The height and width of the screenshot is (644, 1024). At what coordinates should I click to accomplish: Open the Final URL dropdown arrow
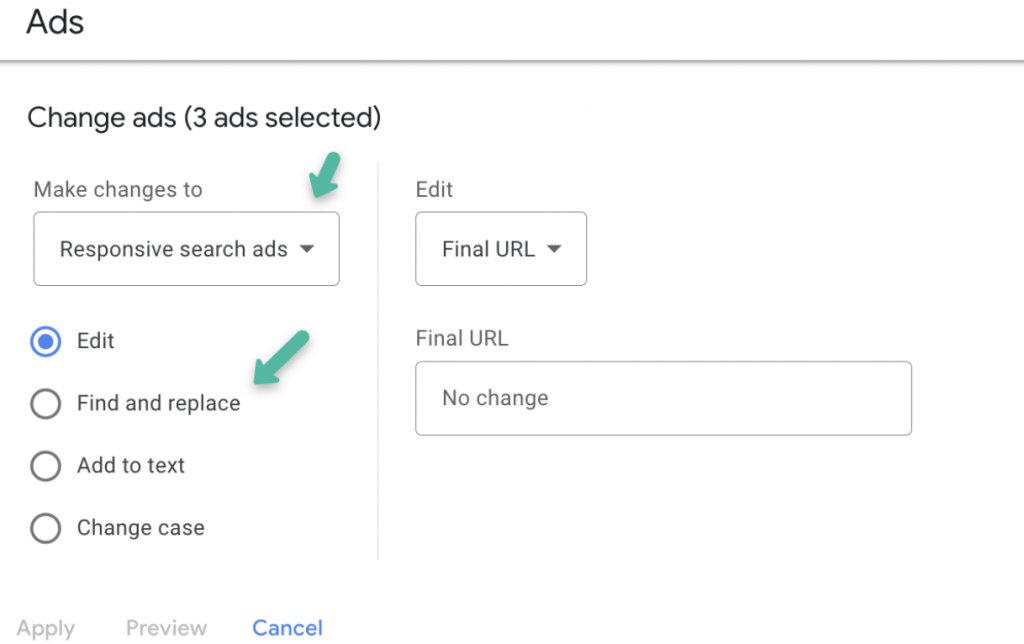pyautogui.click(x=553, y=250)
